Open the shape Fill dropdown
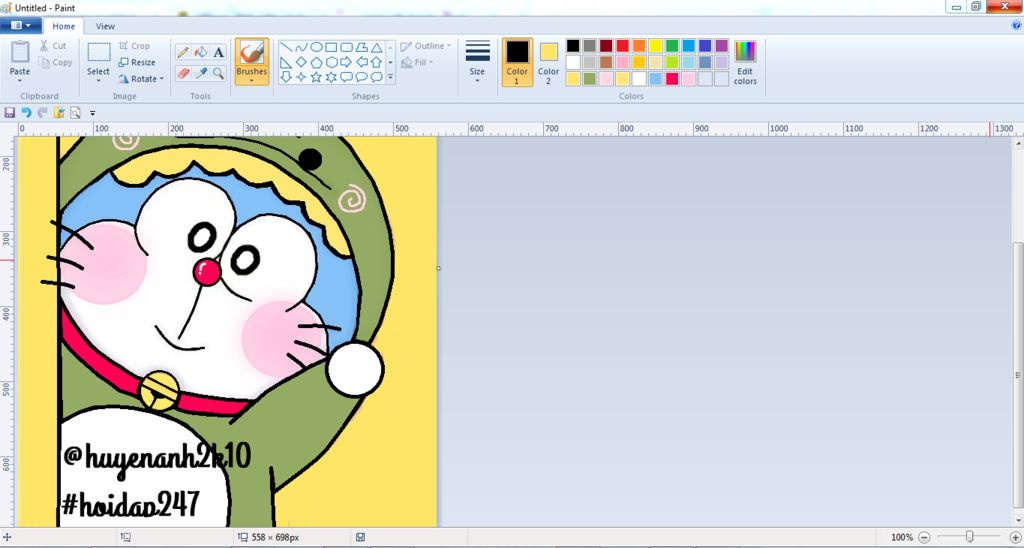The width and height of the screenshot is (1024, 548). [x=417, y=63]
